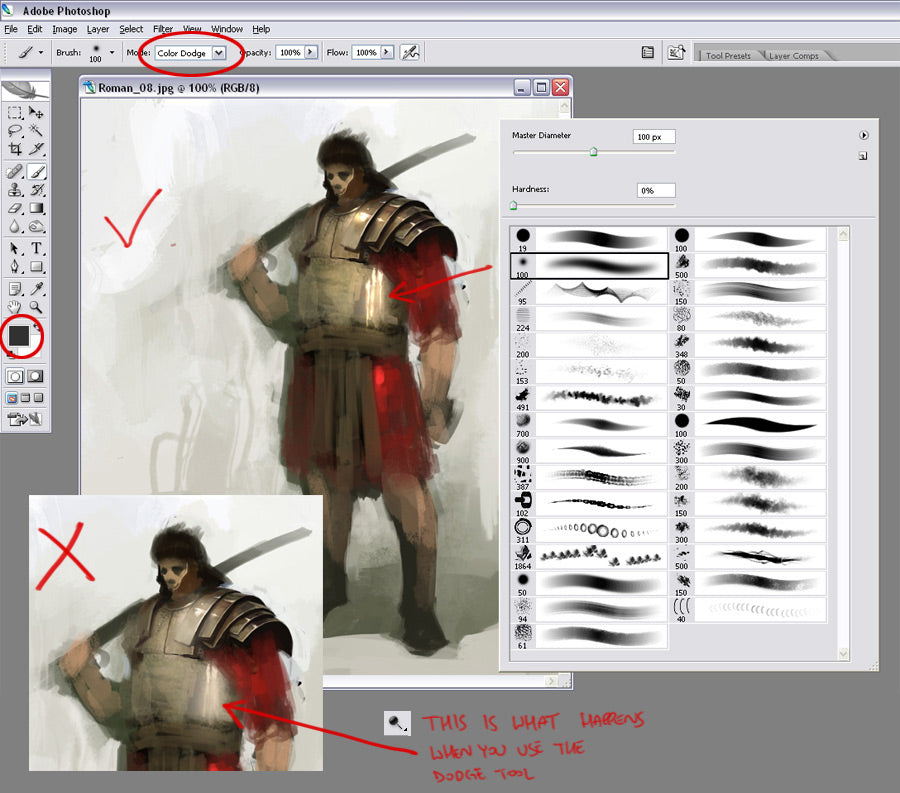Switch to Quick Mask editing mode
This screenshot has width=900, height=793.
click(x=35, y=376)
